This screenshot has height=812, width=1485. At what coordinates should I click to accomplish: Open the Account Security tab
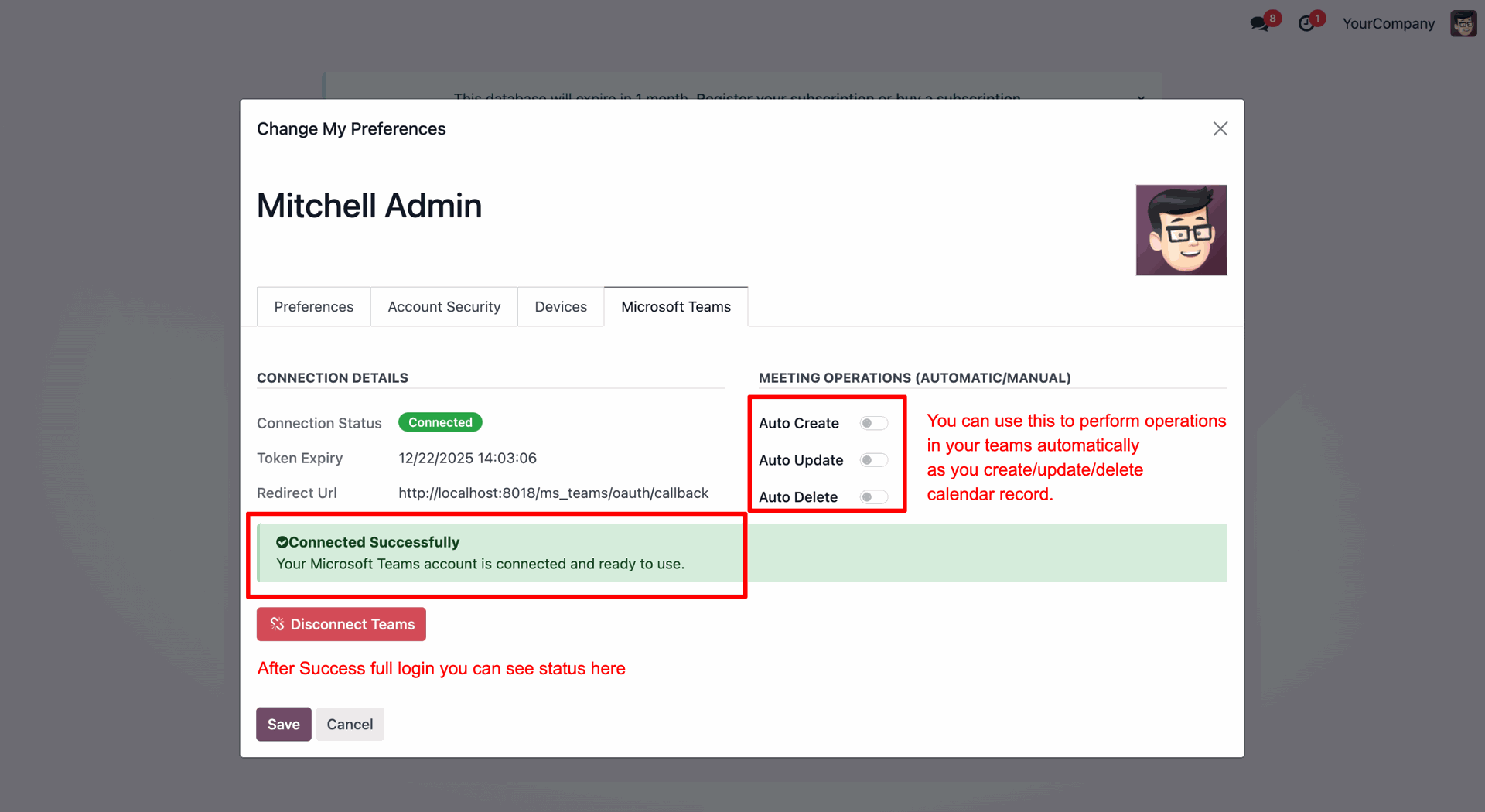(444, 307)
